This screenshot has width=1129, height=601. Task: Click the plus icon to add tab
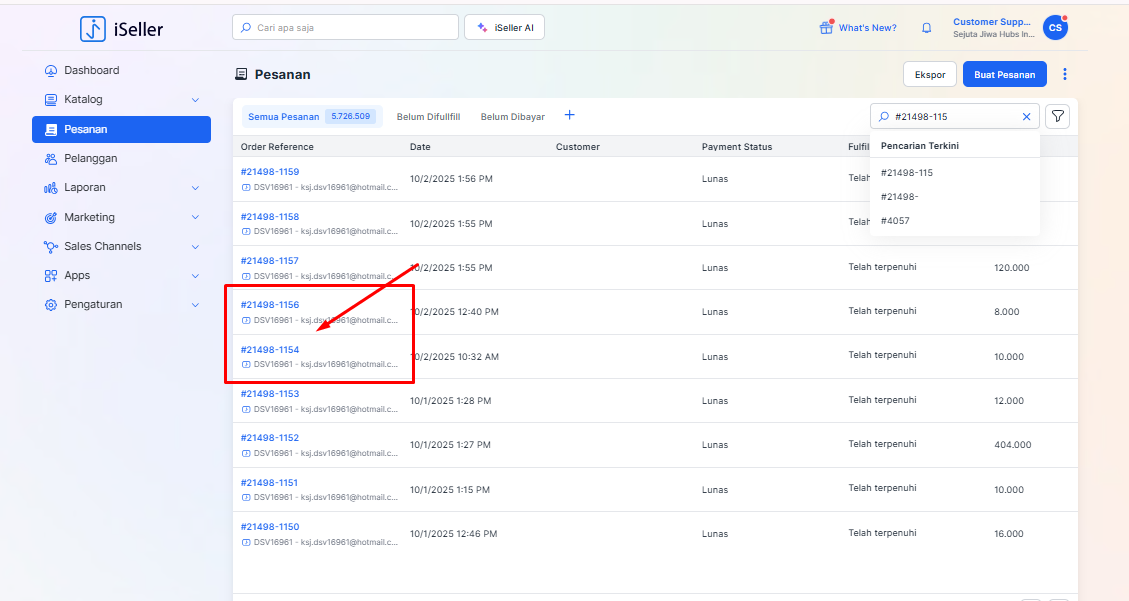[569, 116]
